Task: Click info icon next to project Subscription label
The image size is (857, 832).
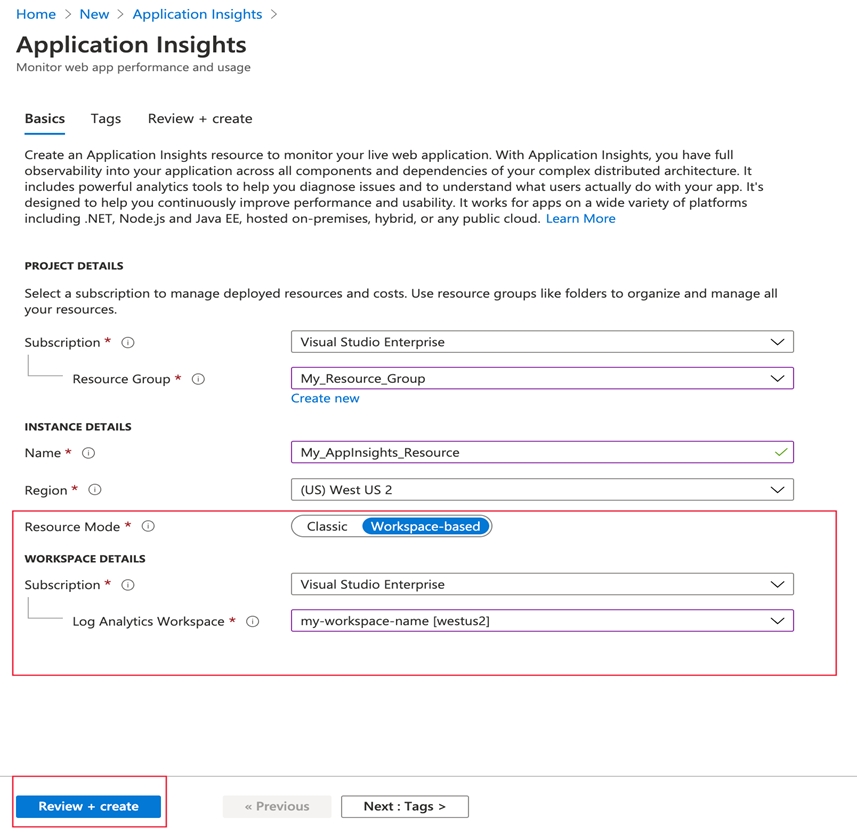Action: (128, 342)
